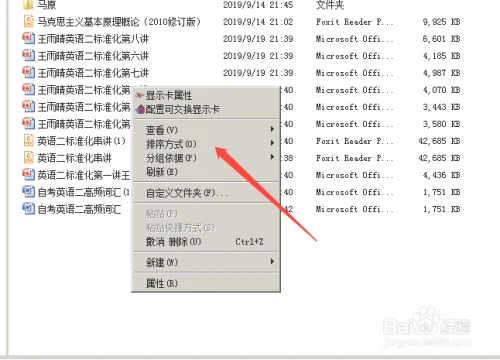Click Foxit Reader type in 英语二标准化串讲(1) row
This screenshot has height=360, width=500.
354,141
